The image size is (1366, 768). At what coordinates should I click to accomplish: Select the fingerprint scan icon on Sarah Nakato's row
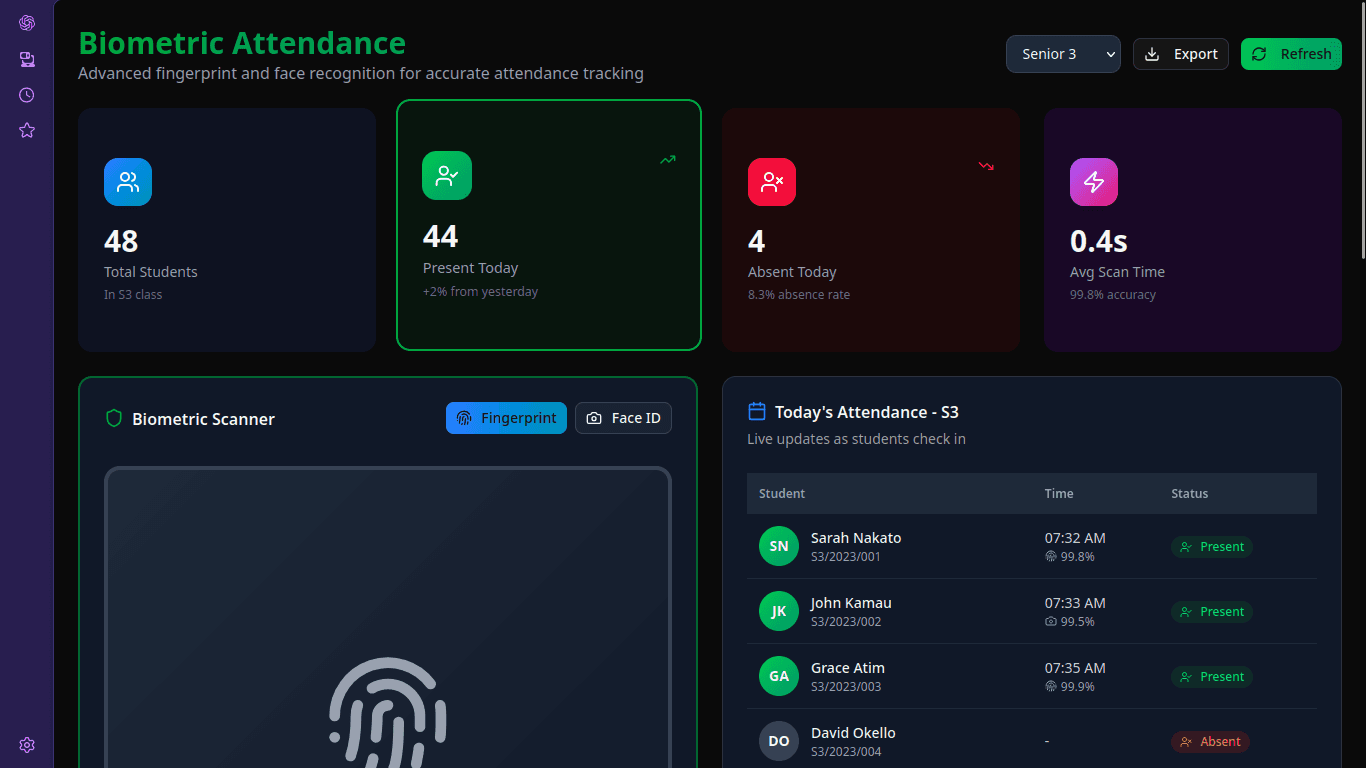(x=1049, y=557)
